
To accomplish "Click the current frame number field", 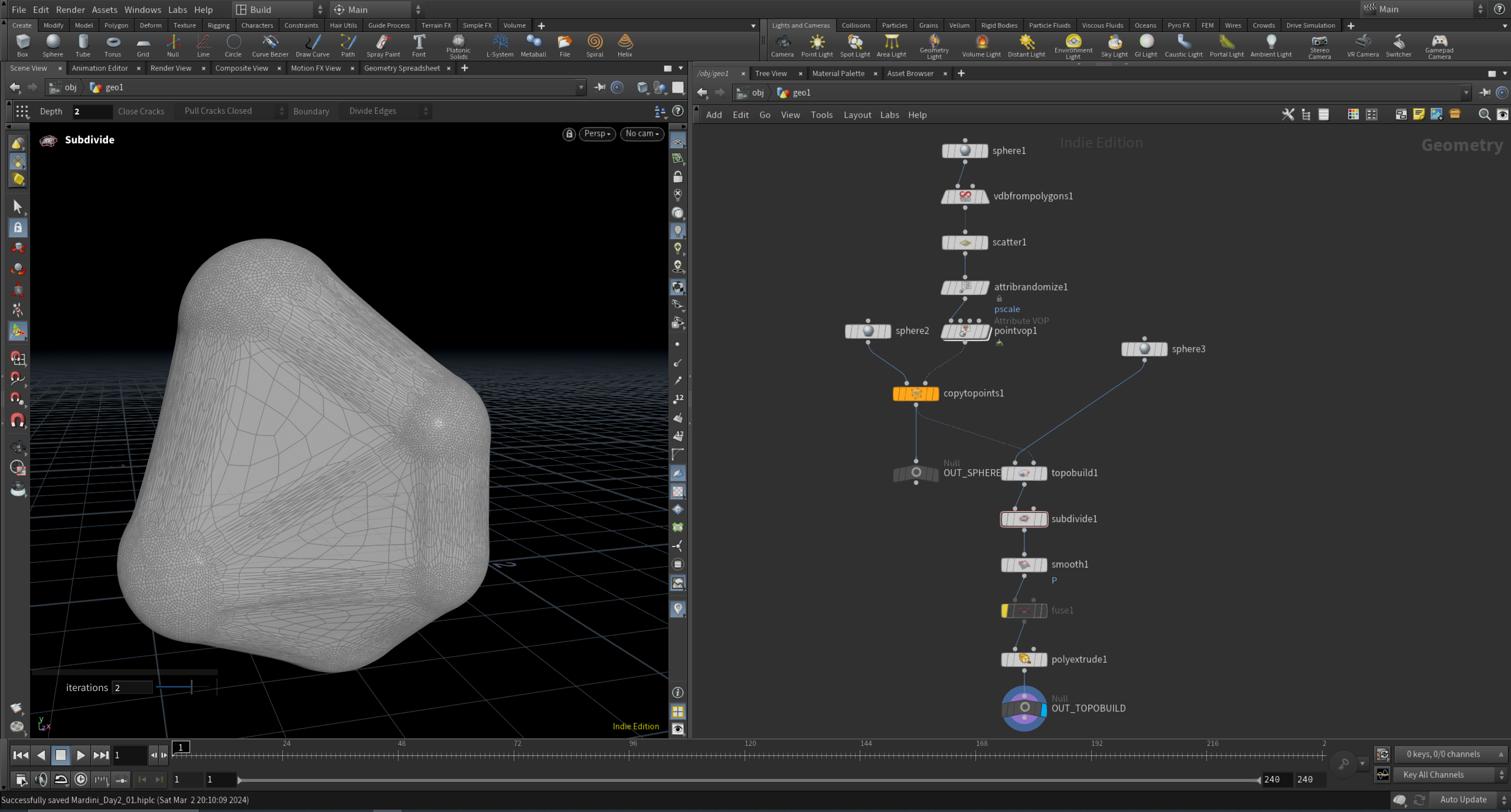I will coord(129,755).
